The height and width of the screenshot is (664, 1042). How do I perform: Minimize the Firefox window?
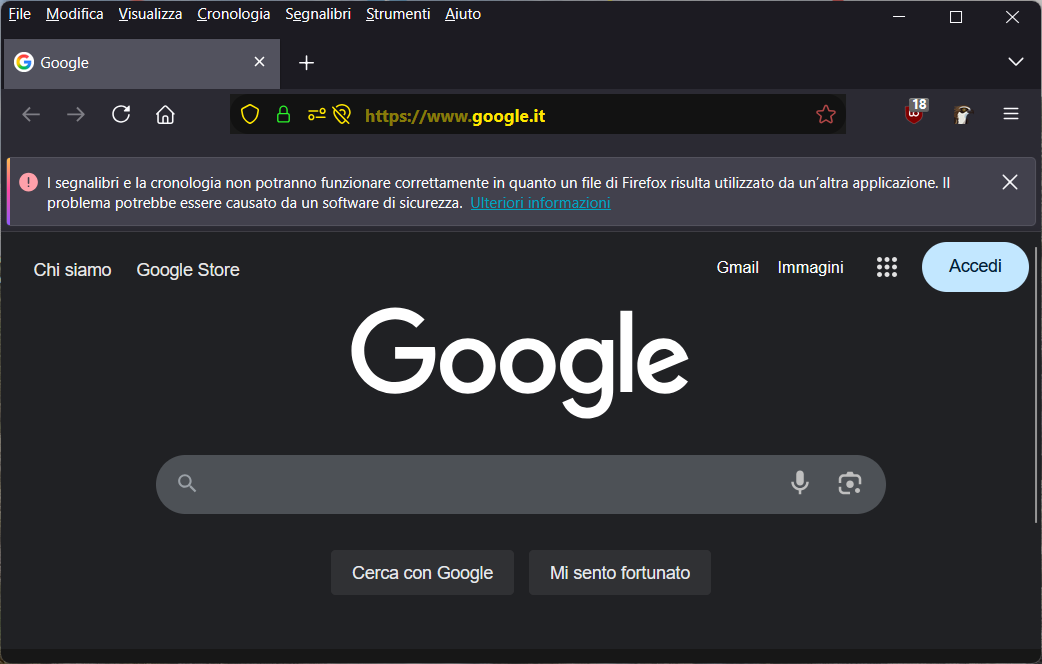point(899,17)
